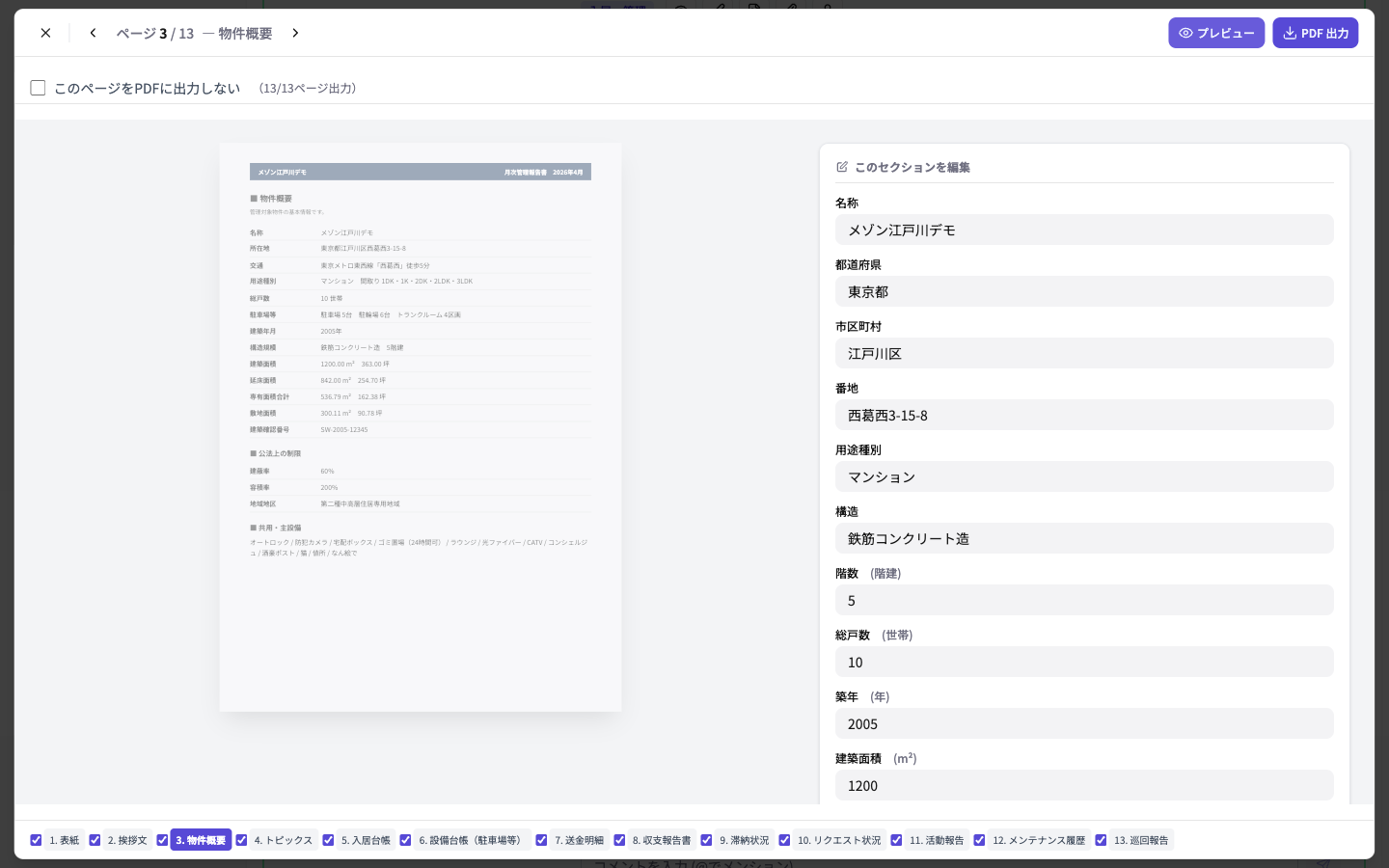Click the download icon in PDF出力 button
The image size is (1389, 868).
[1290, 33]
